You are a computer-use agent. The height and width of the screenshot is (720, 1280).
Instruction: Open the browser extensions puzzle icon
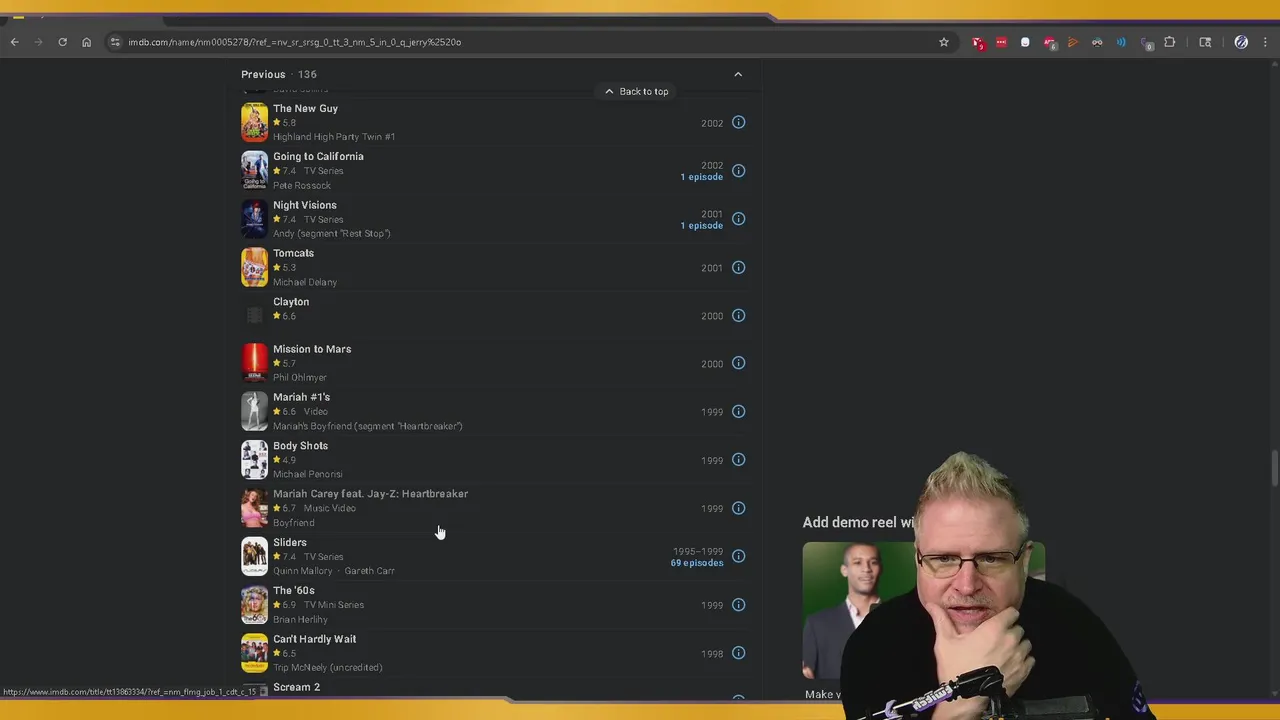1169,42
